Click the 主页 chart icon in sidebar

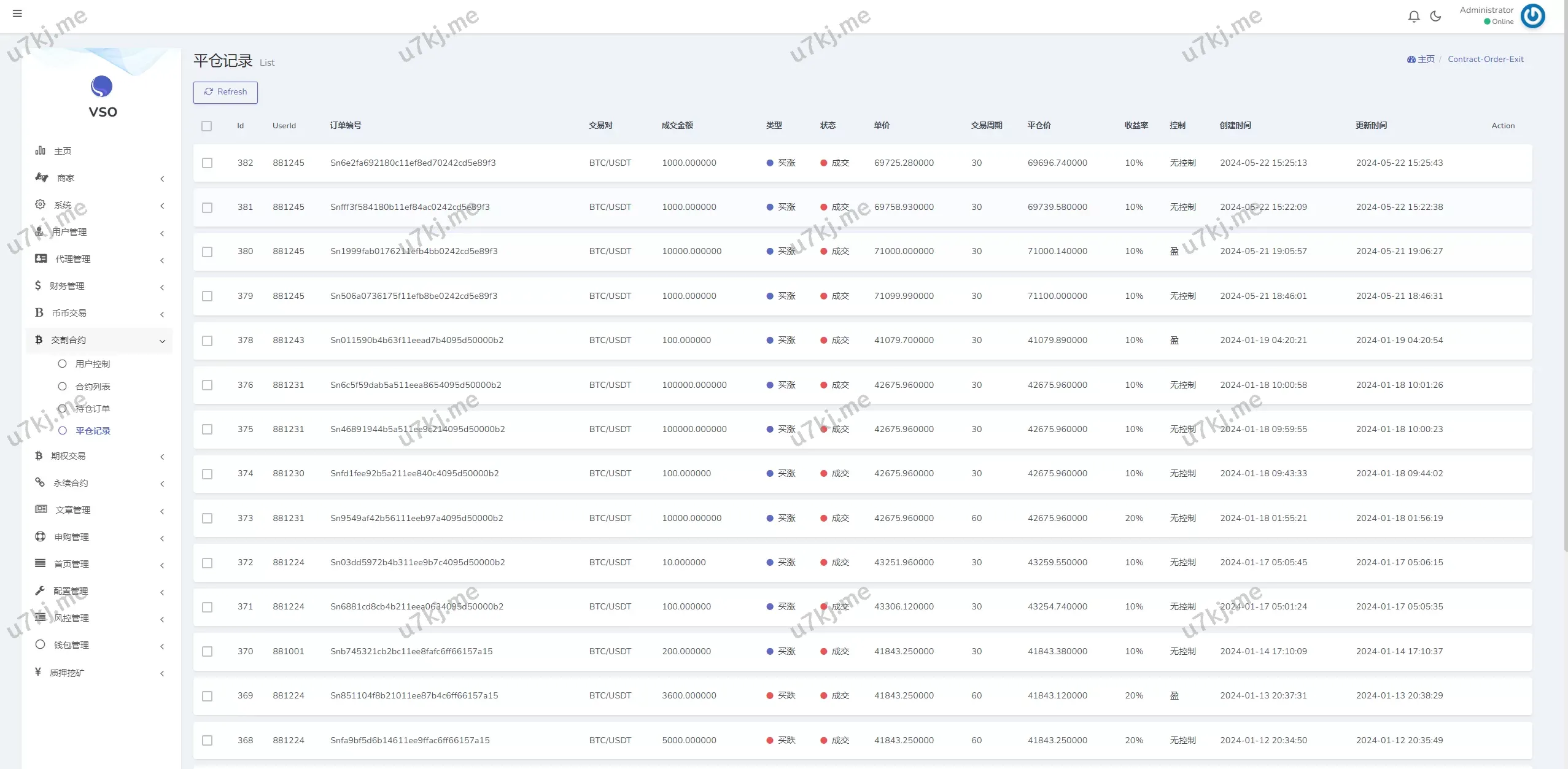(x=41, y=150)
